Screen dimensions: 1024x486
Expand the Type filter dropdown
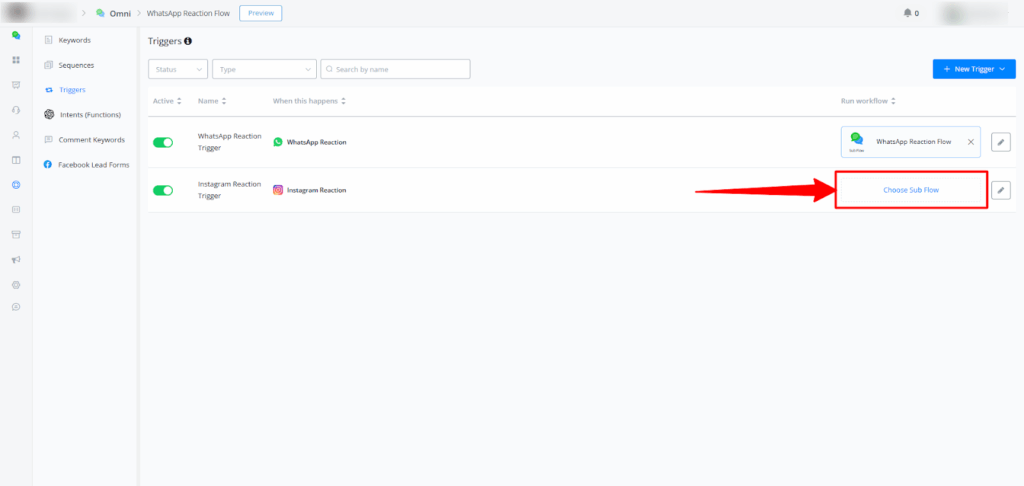264,69
